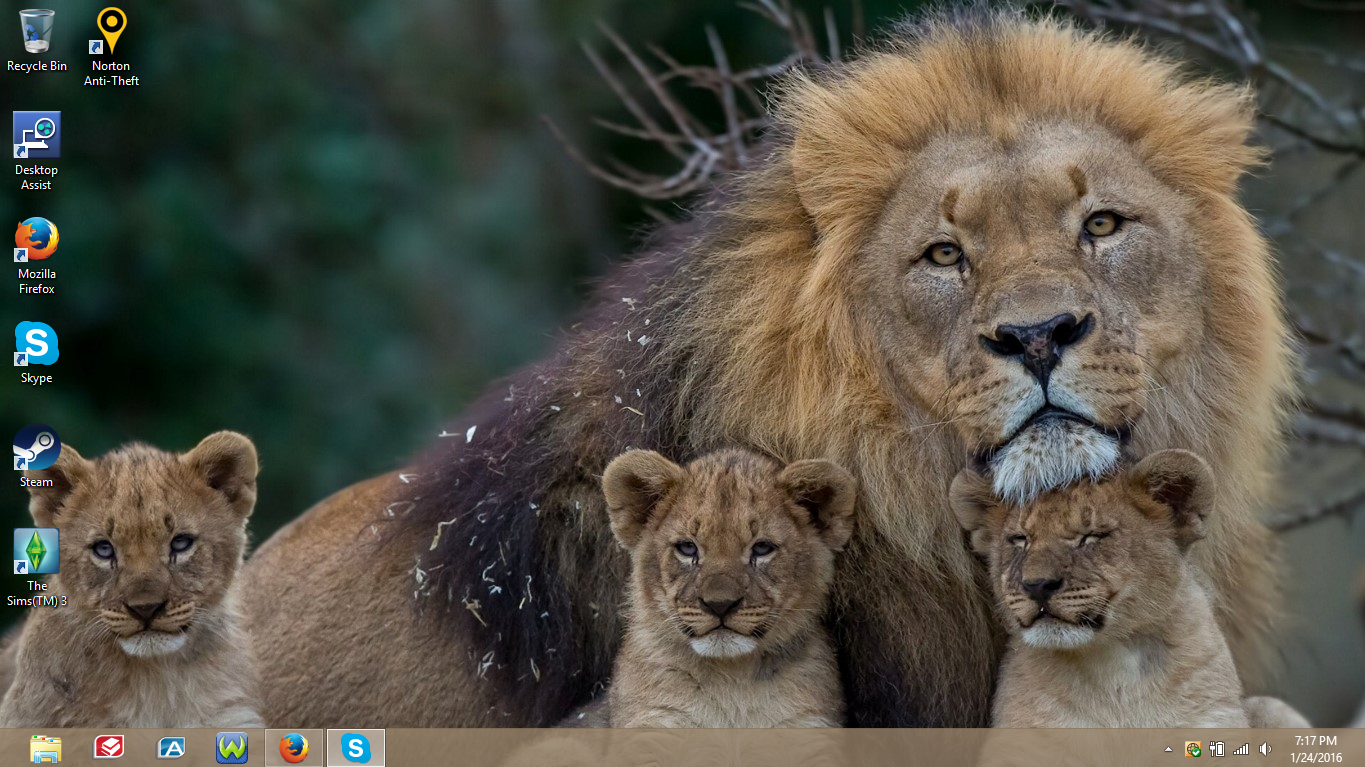Image resolution: width=1365 pixels, height=767 pixels.
Task: Click the red book-stack taskbar icon
Action: [108, 748]
